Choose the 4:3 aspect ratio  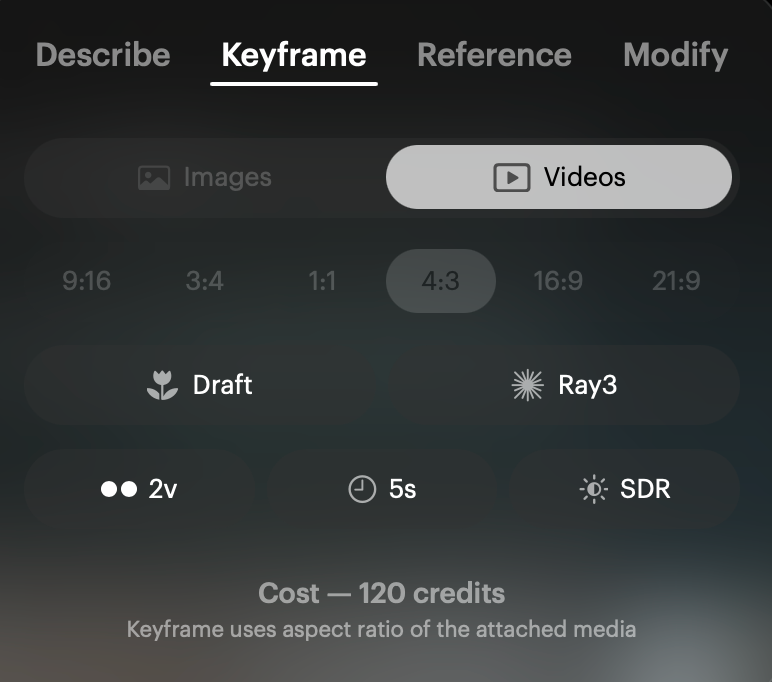point(441,281)
